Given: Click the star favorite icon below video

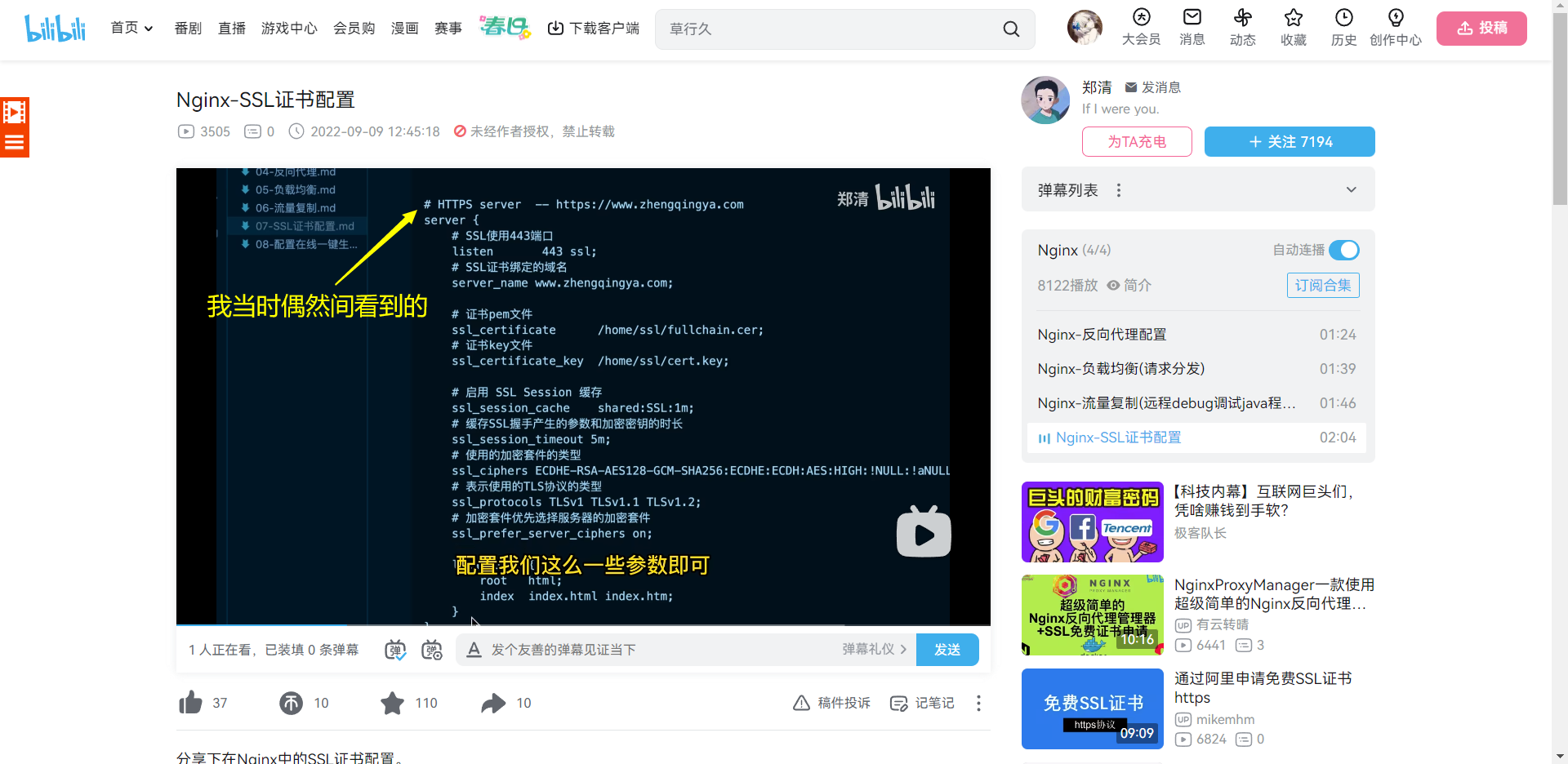Looking at the screenshot, I should (x=392, y=703).
